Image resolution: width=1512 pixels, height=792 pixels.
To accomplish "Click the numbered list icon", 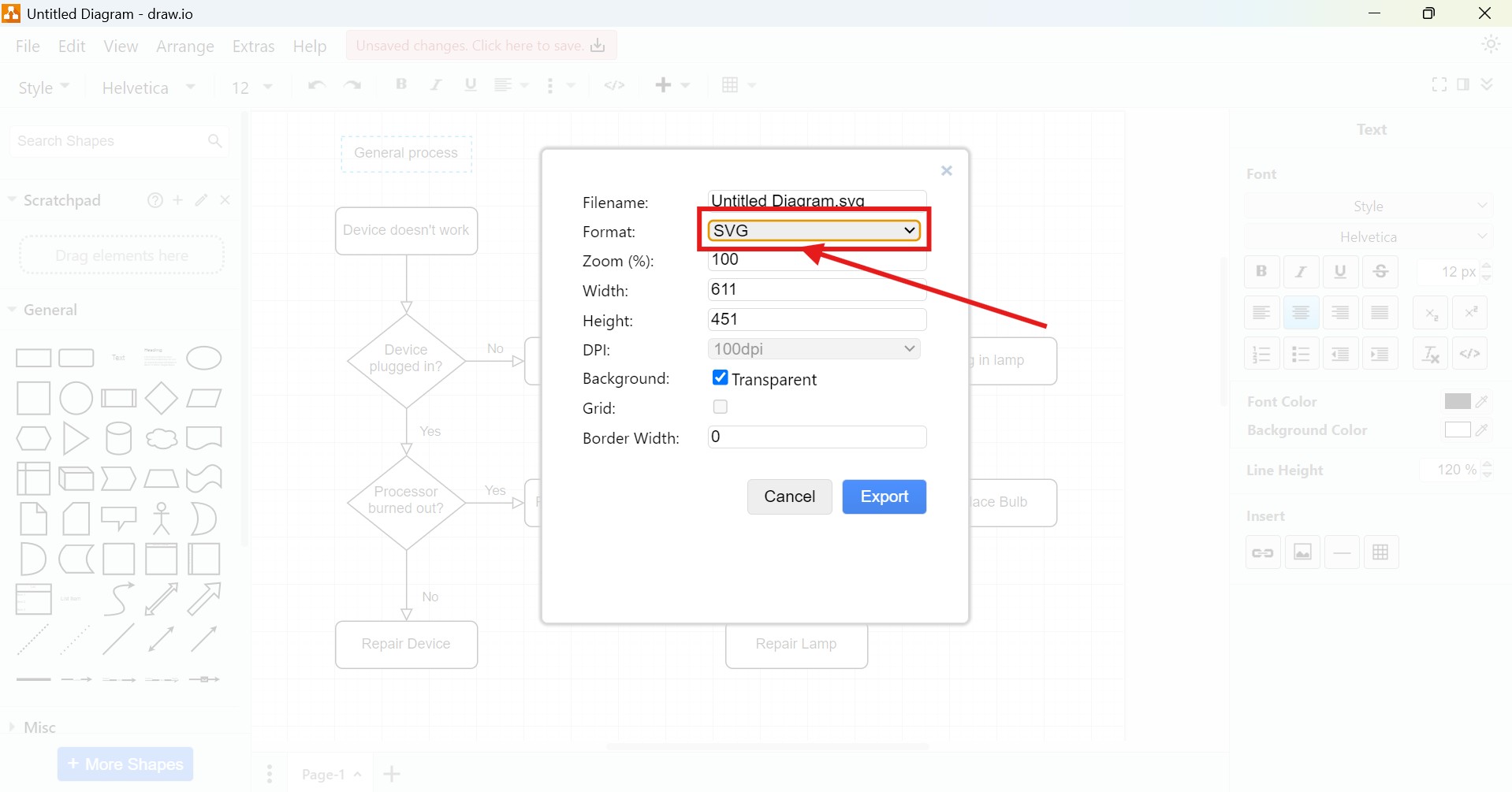I will (1261, 353).
